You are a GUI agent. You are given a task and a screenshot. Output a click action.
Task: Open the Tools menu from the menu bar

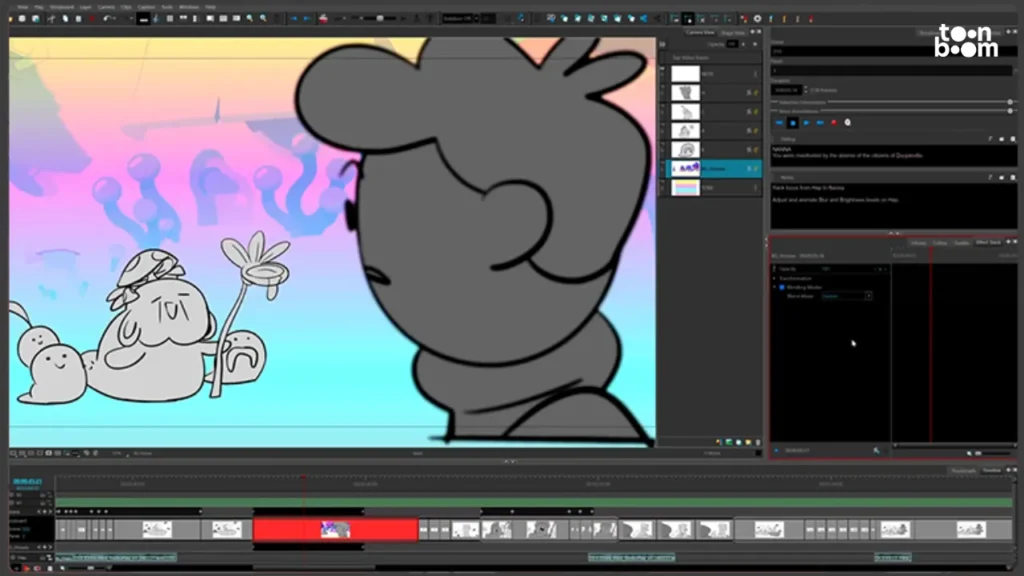tap(165, 4)
